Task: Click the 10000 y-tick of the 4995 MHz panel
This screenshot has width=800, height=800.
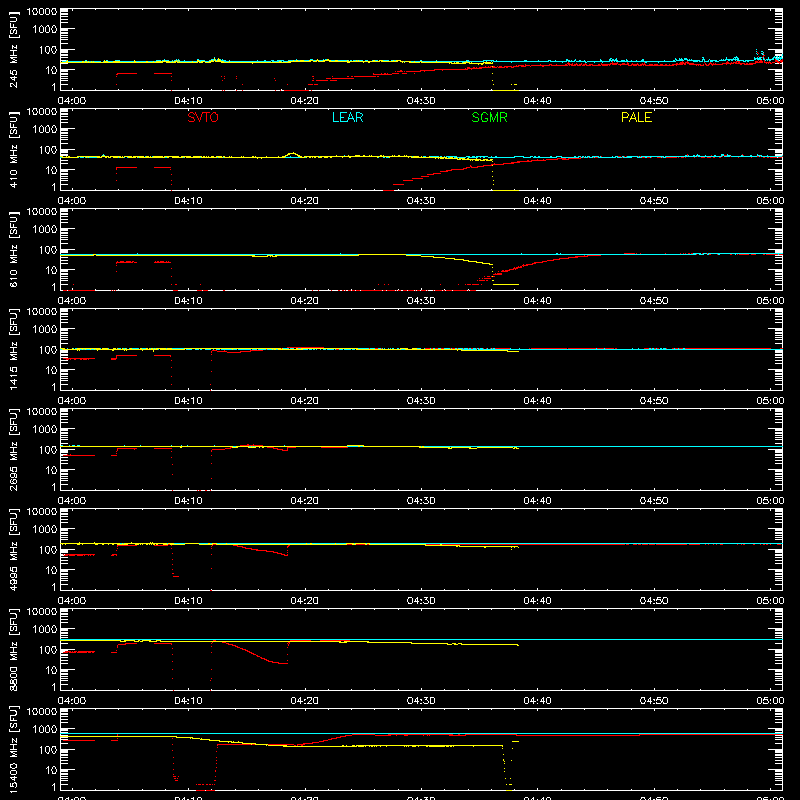Action: pyautogui.click(x=42, y=512)
